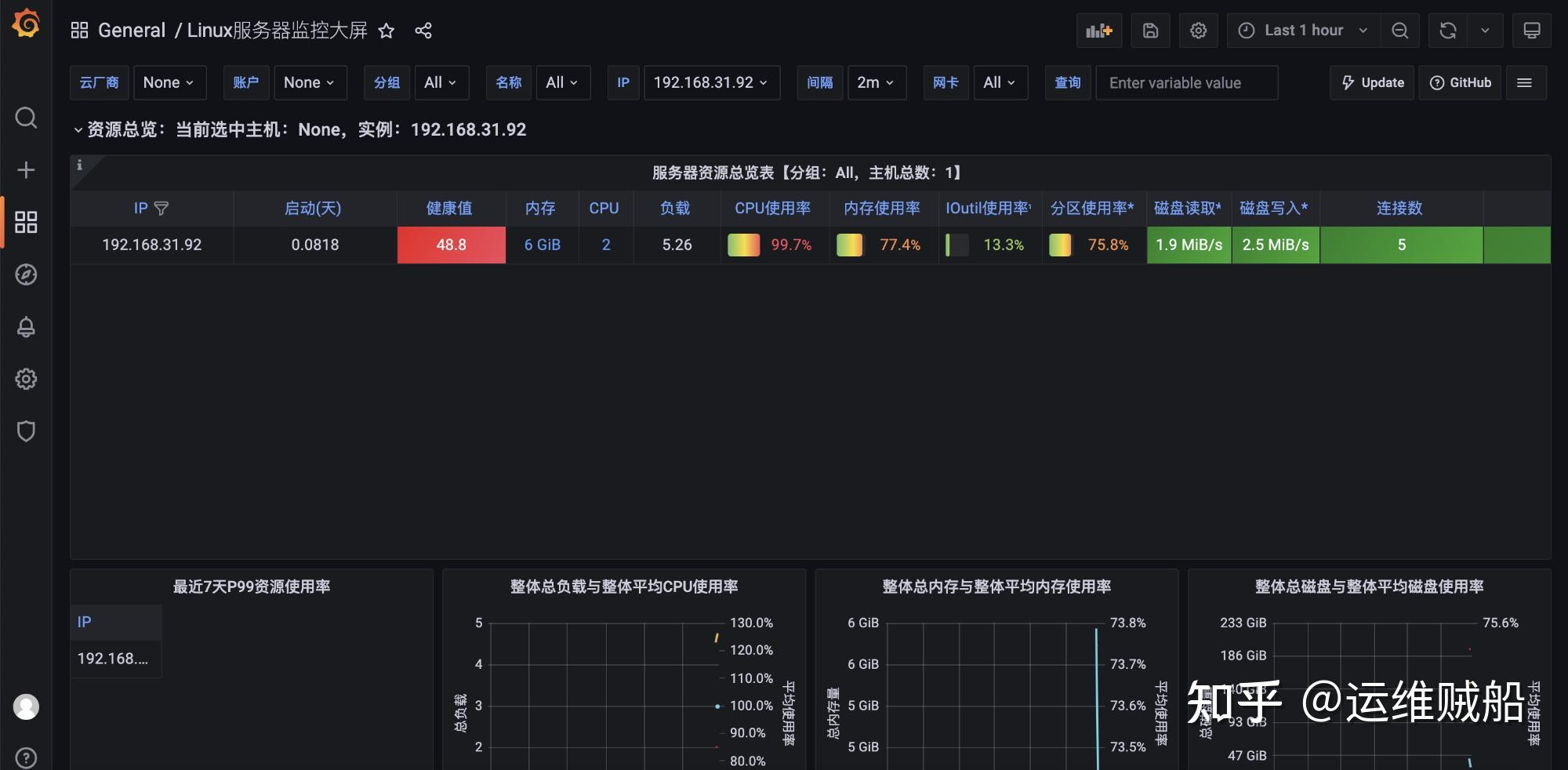Click the 77.4% memory usage gauge
The height and width of the screenshot is (770, 1568).
884,245
